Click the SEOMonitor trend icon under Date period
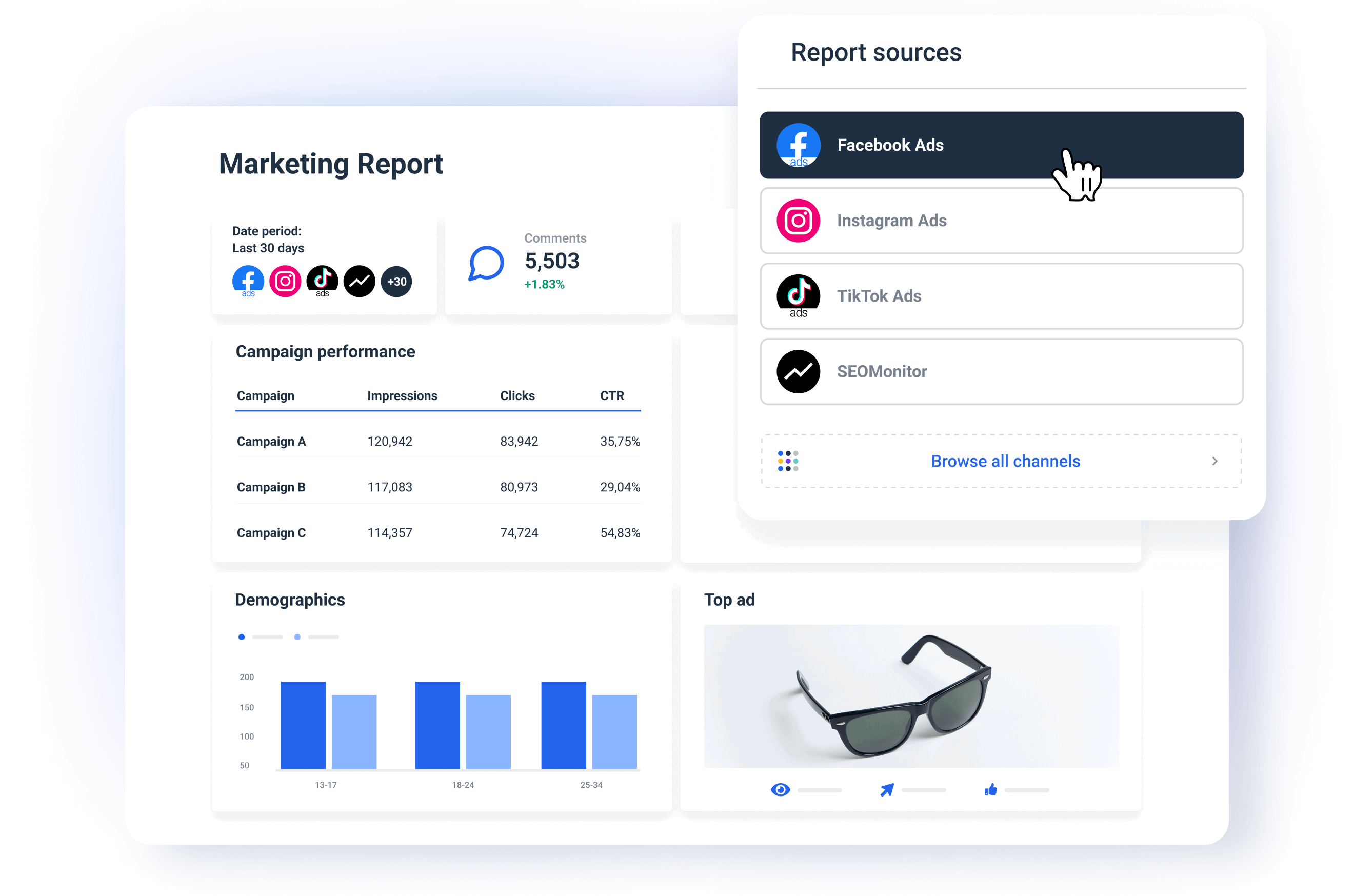 point(360,281)
